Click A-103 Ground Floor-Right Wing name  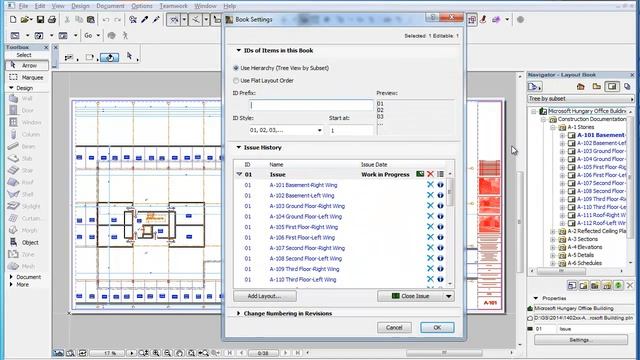[x=307, y=206]
